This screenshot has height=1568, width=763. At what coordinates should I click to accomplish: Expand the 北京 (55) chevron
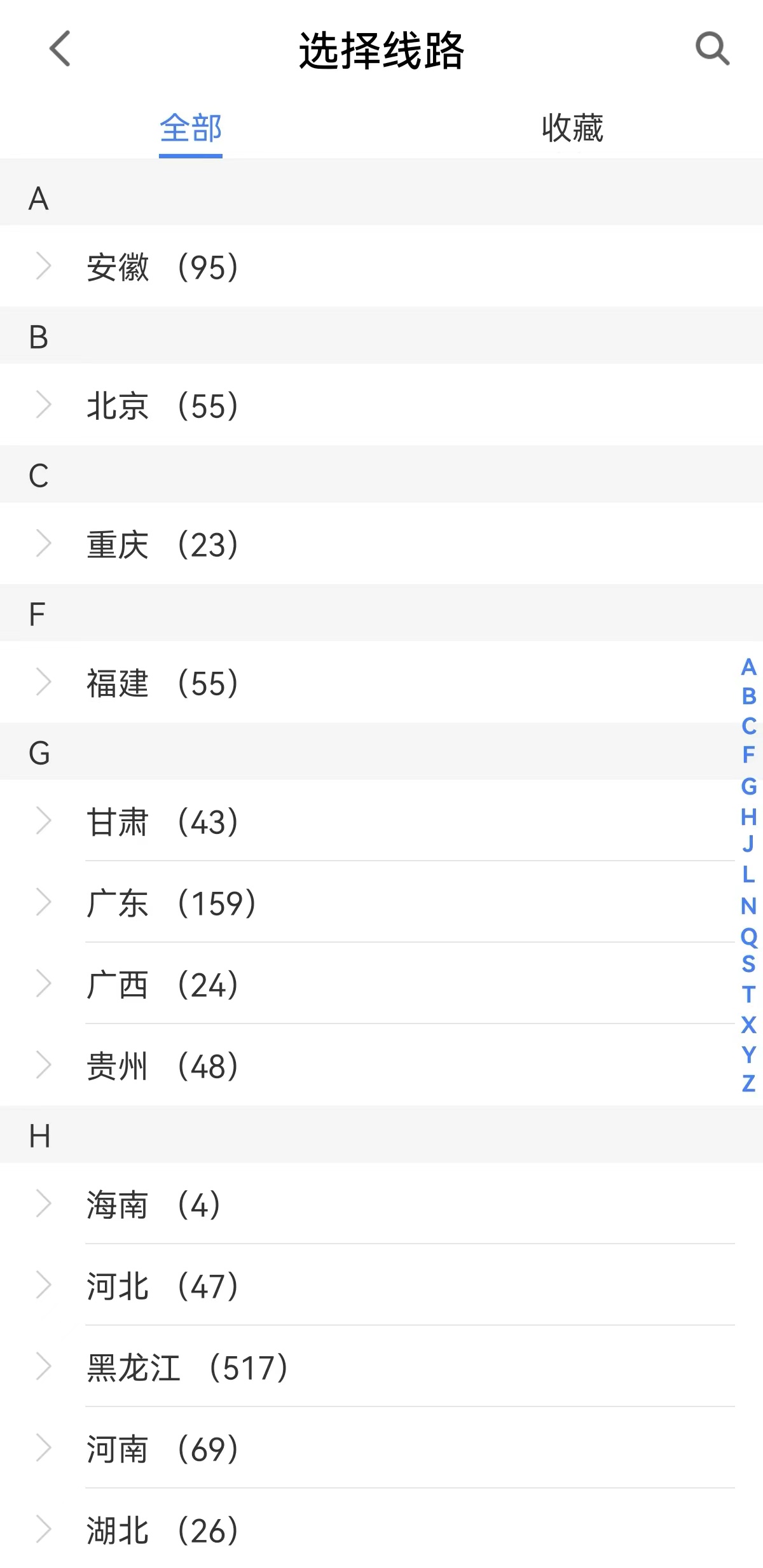tap(43, 405)
